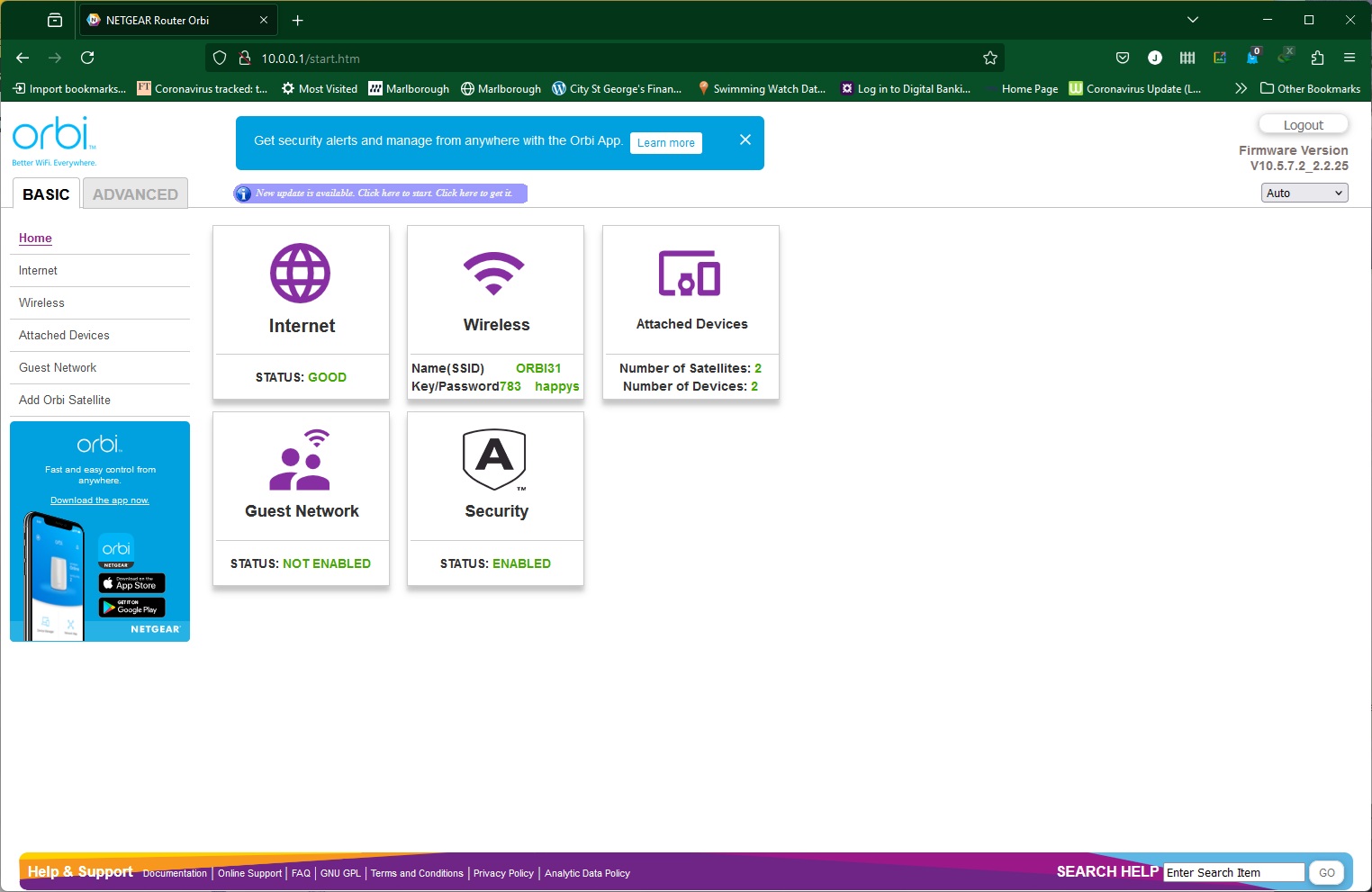Open the Firefox application menu

(1349, 58)
